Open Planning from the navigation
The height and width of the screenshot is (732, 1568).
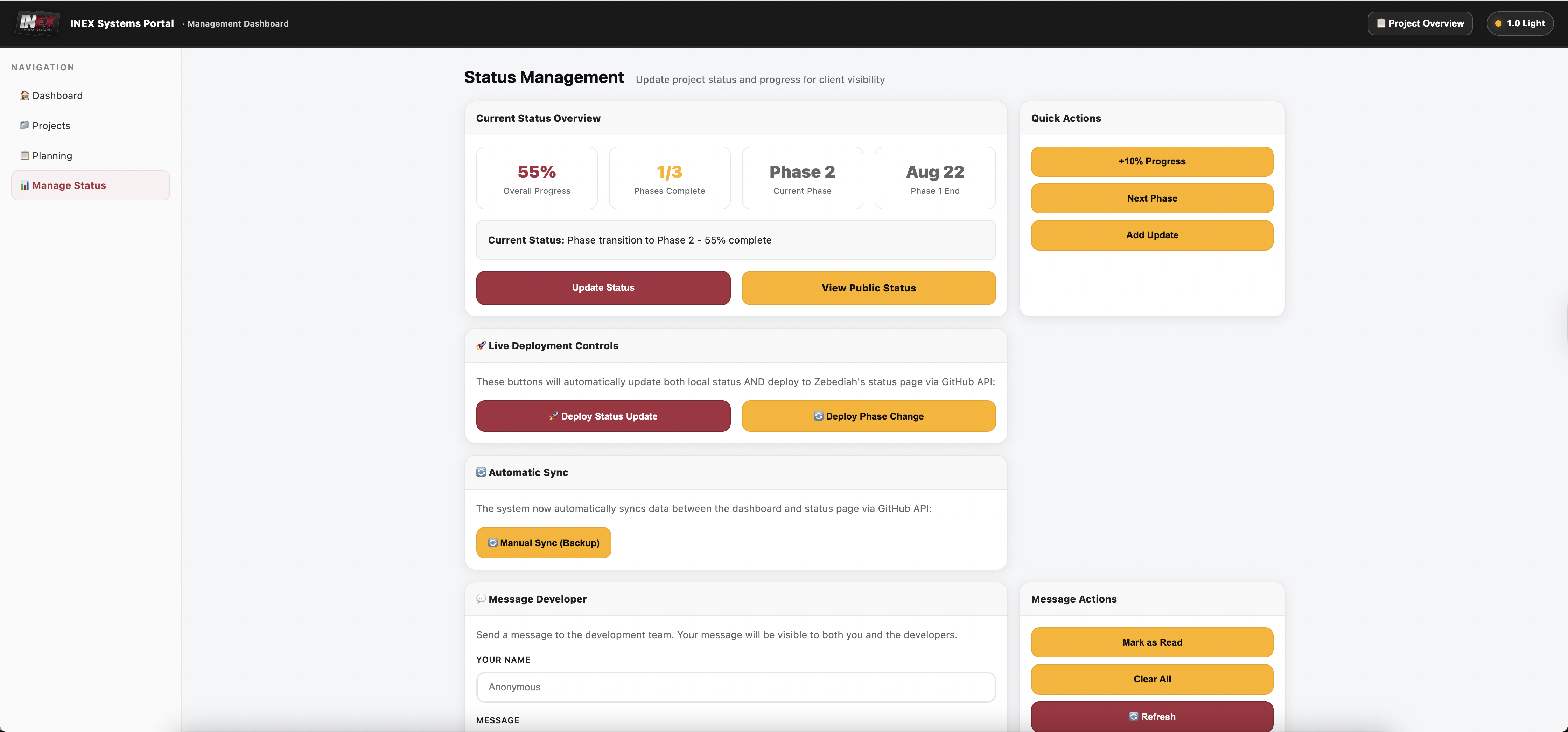pos(90,156)
